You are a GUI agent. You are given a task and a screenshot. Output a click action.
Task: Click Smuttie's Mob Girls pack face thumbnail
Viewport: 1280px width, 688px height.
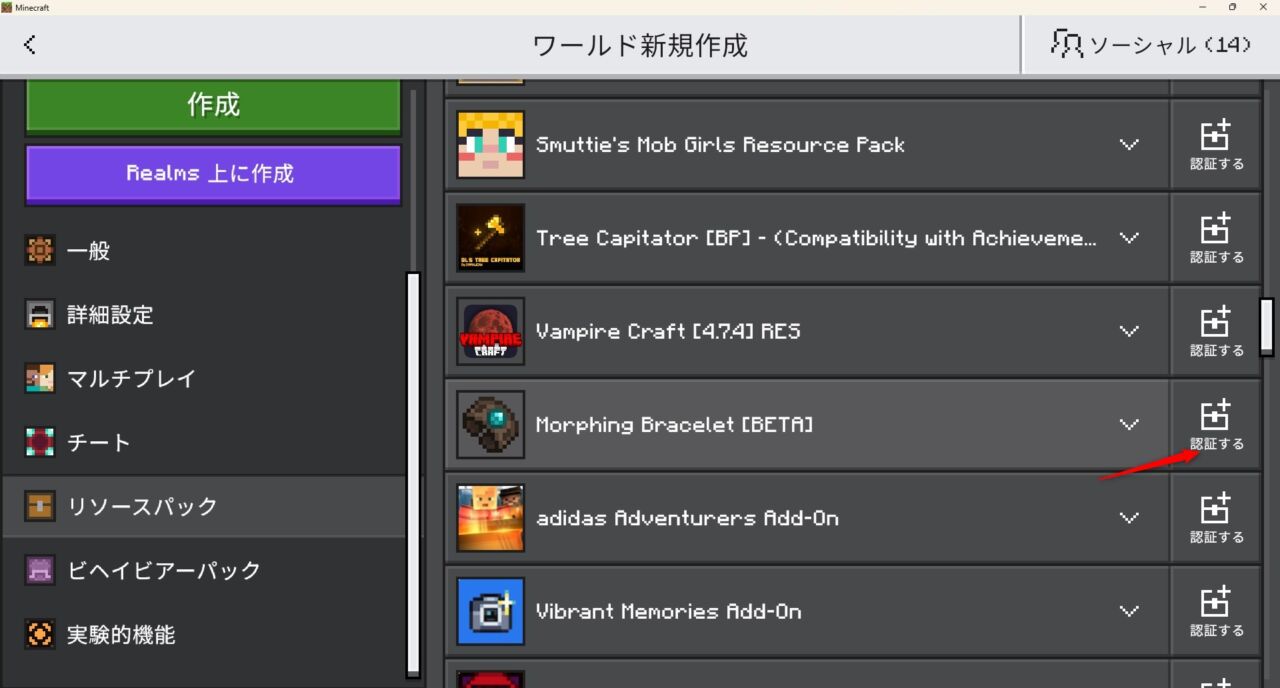point(491,145)
